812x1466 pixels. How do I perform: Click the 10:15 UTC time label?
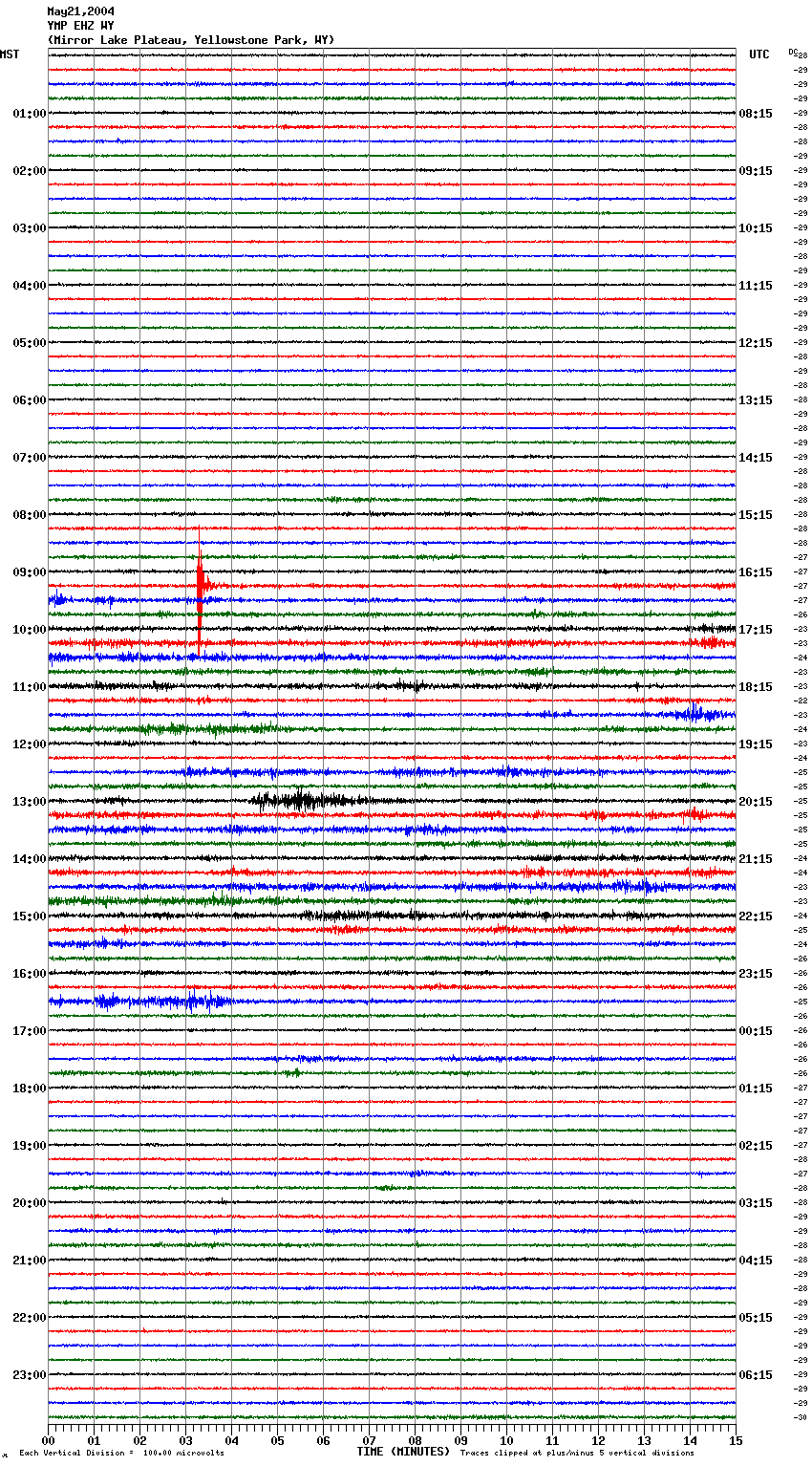click(756, 228)
